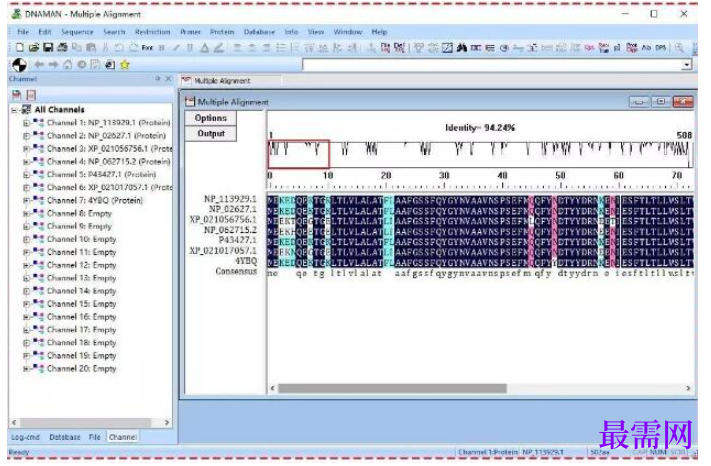Click the scissors Cut icon
The width and height of the screenshot is (711, 466).
tap(106, 48)
